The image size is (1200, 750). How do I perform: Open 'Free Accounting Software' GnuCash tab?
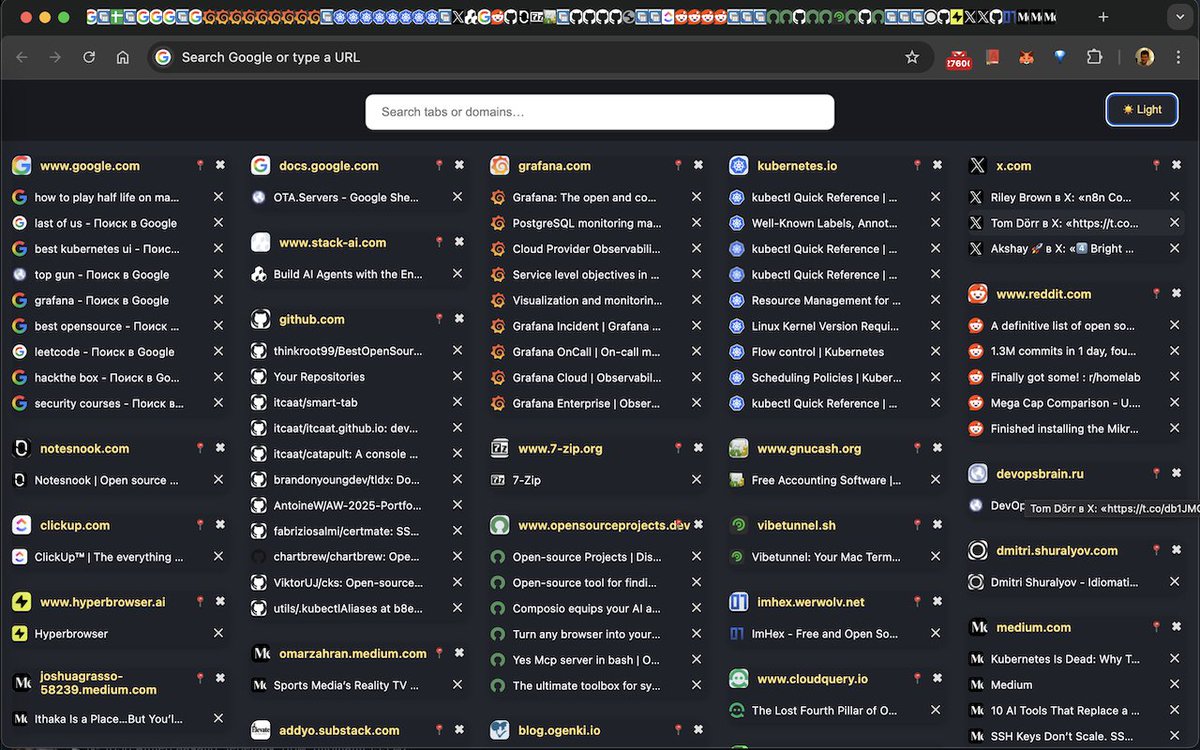point(825,480)
